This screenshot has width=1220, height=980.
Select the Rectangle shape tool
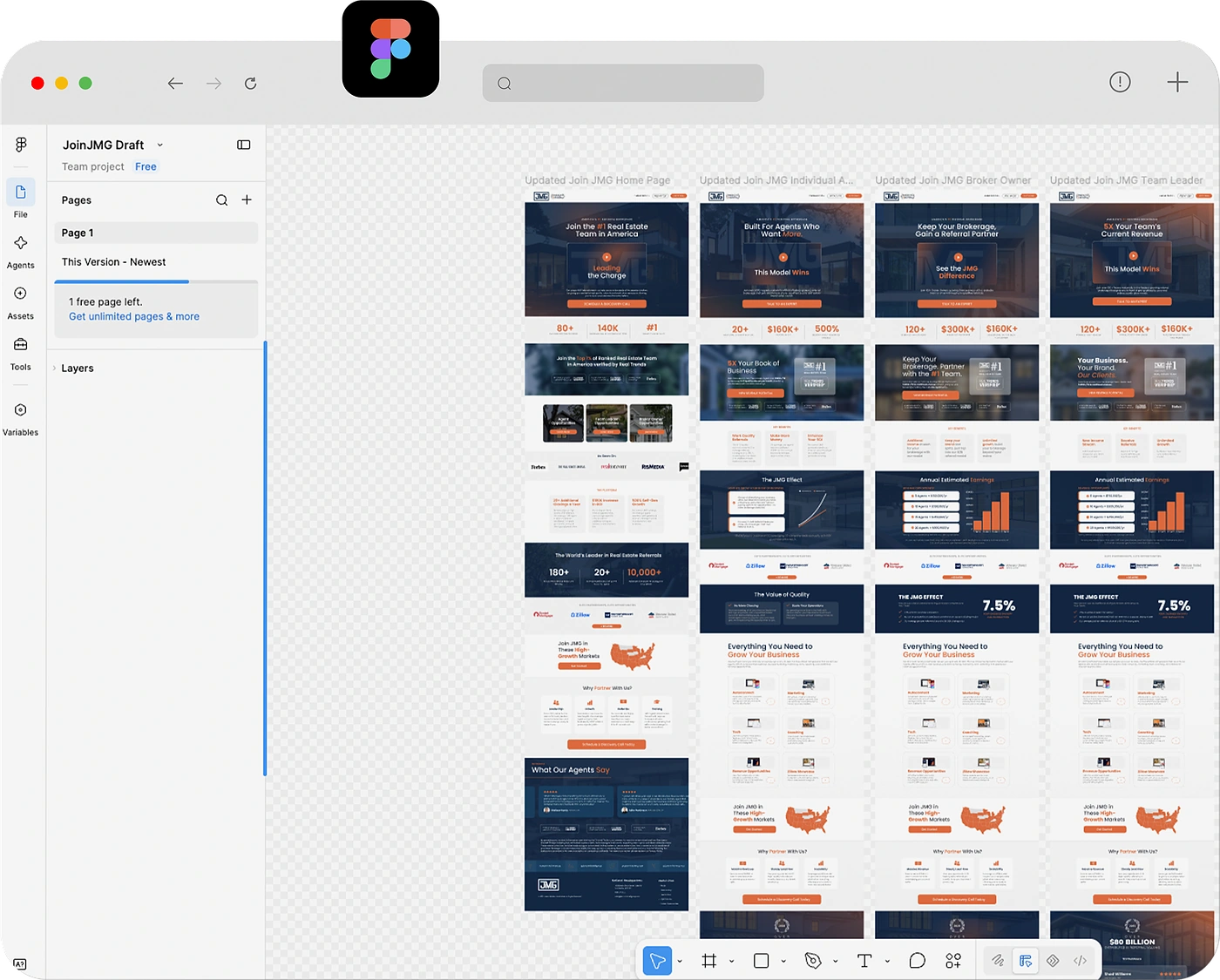761,961
